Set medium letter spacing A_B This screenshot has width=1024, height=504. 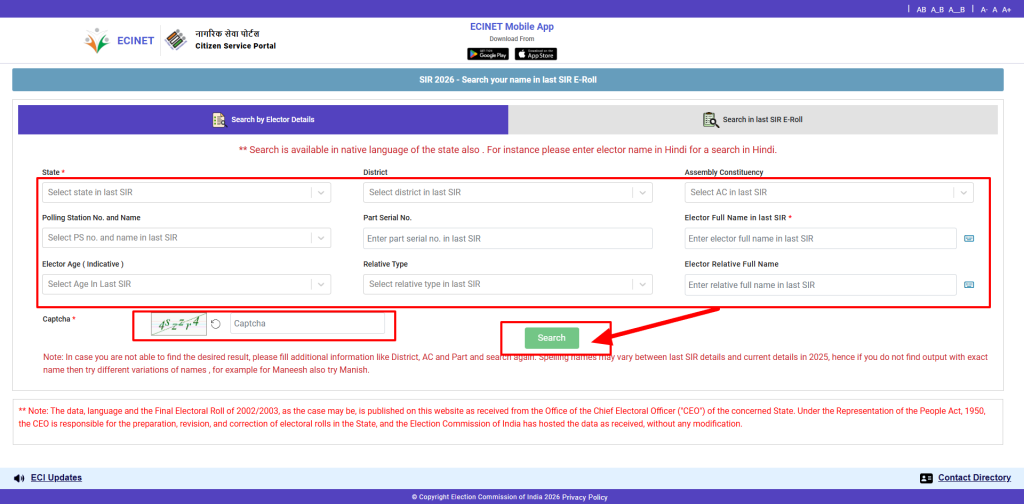coord(937,10)
